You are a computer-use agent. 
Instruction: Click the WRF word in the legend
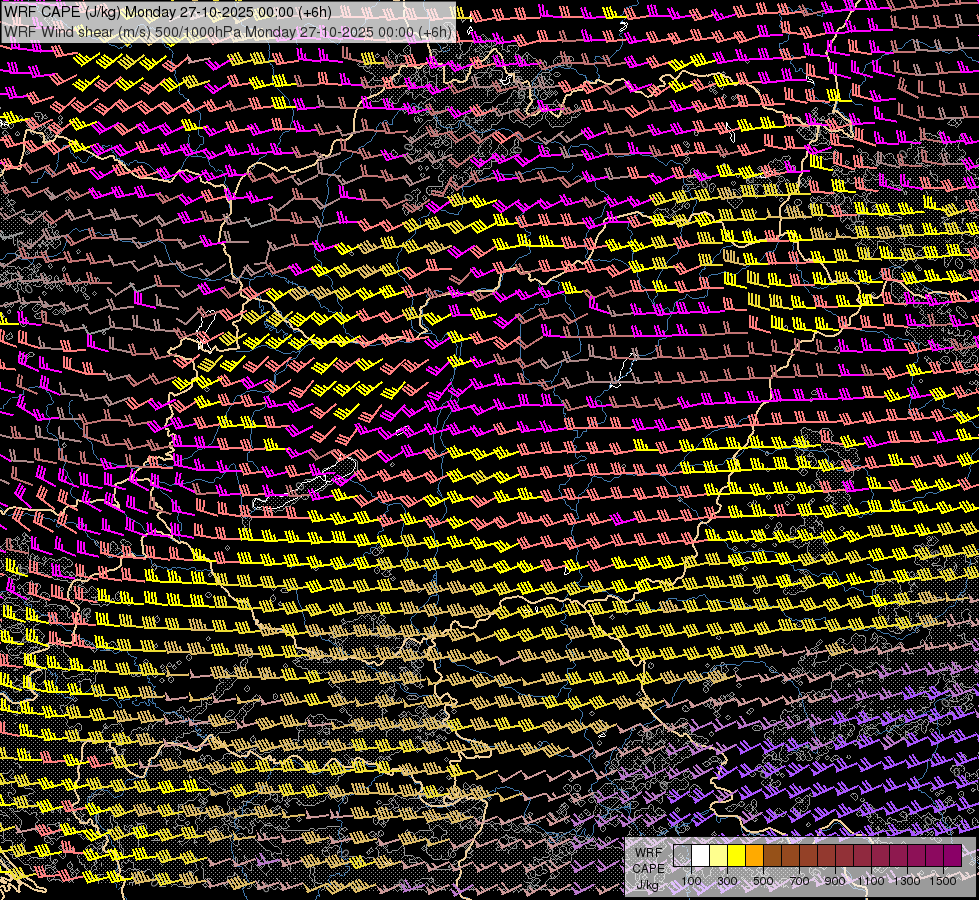point(649,853)
